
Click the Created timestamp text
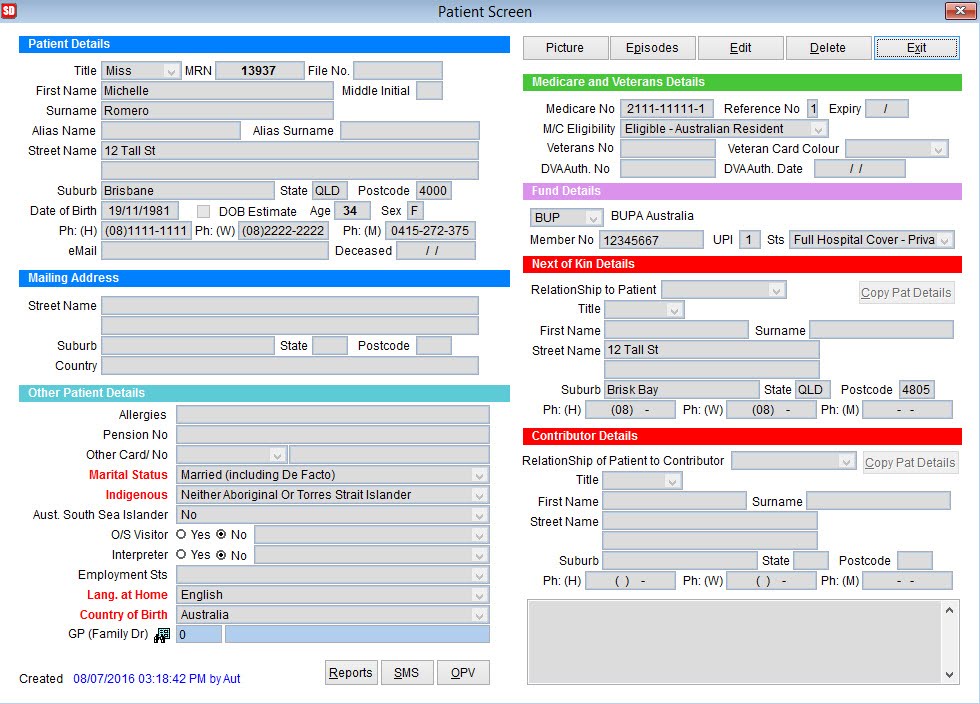156,679
